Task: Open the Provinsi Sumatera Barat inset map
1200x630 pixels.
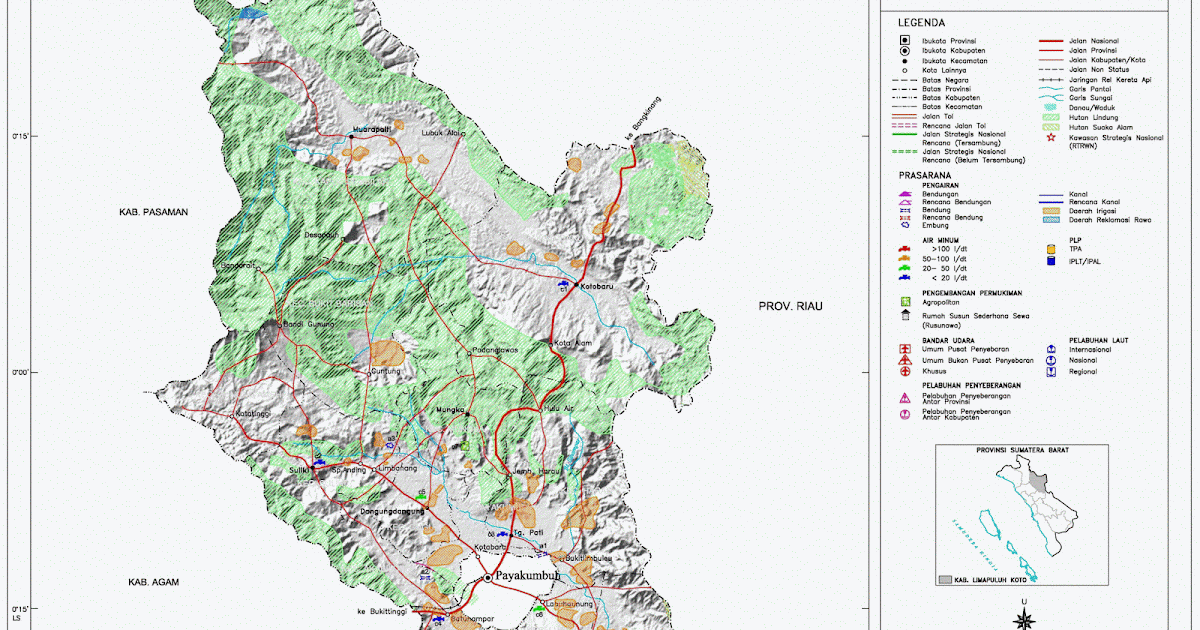Action: tap(1021, 517)
